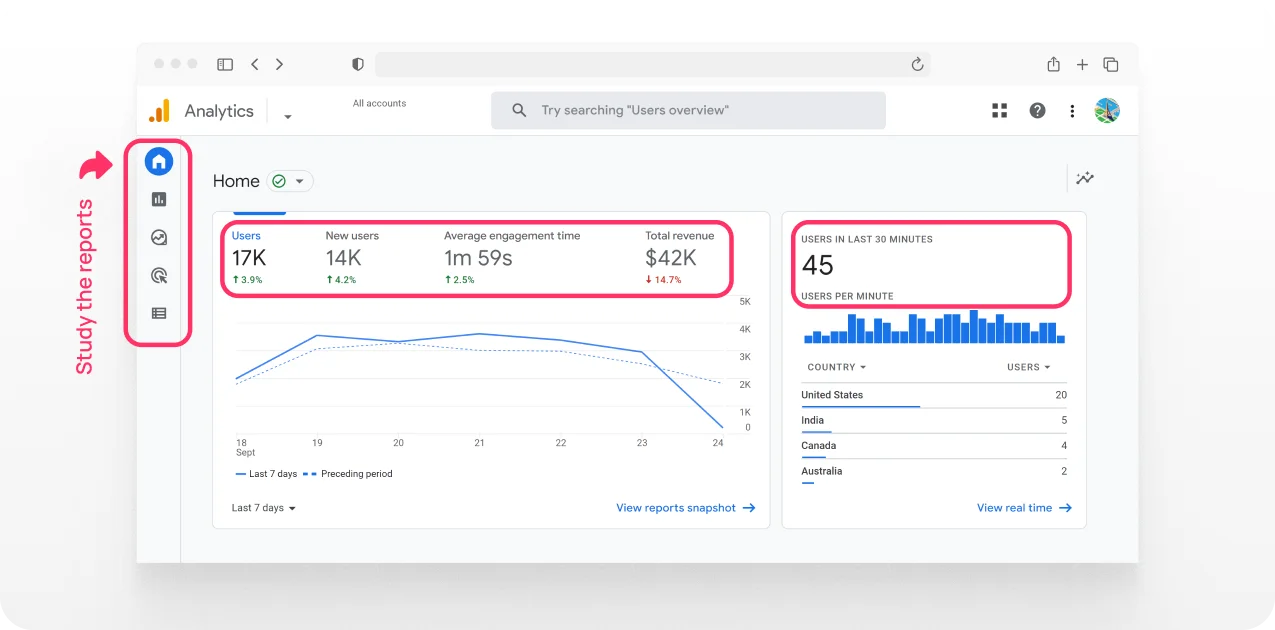Screen dimensions: 1275x630
Task: Toggle the browser sidebar icon
Action: click(x=225, y=64)
